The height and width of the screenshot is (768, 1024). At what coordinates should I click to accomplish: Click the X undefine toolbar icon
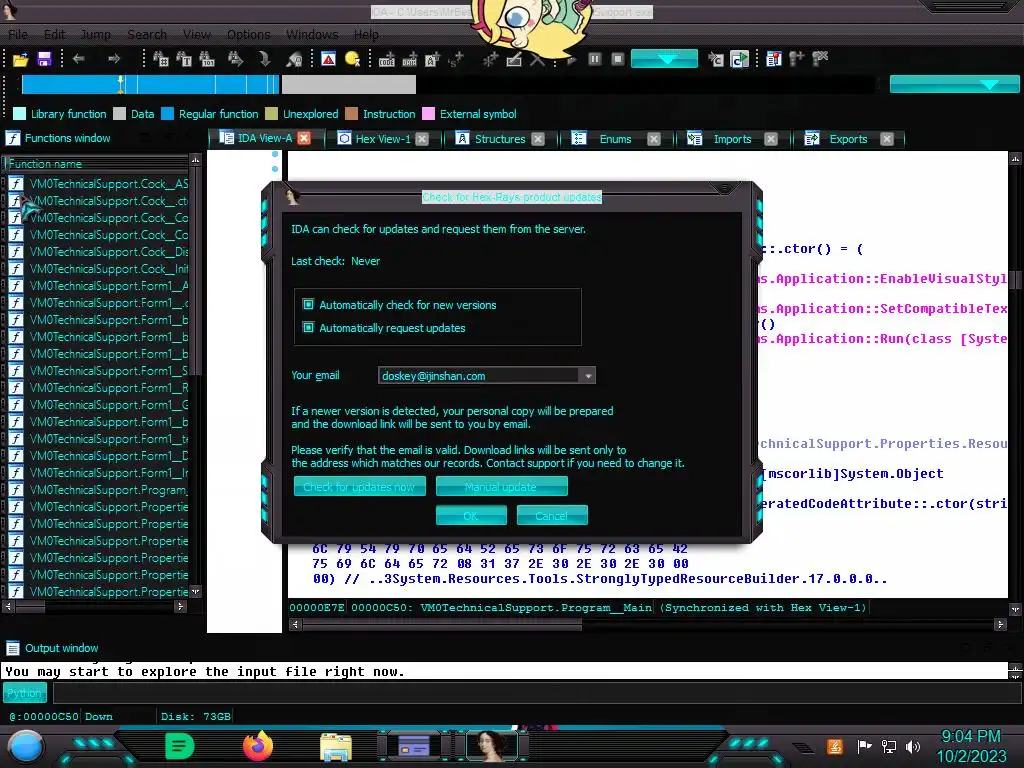pyautogui.click(x=537, y=60)
